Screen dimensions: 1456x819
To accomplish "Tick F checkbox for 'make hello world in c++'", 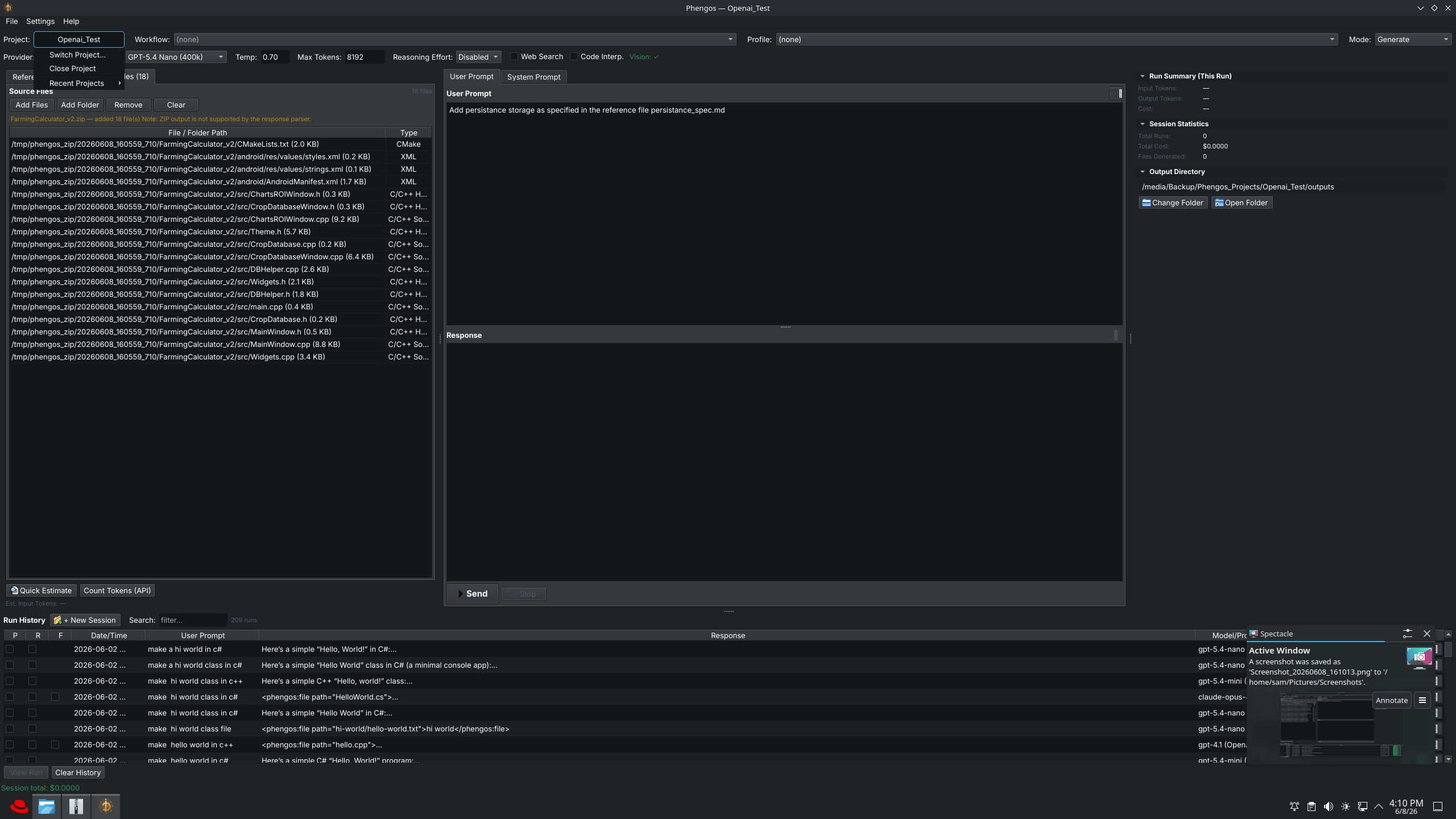I will coord(55,744).
